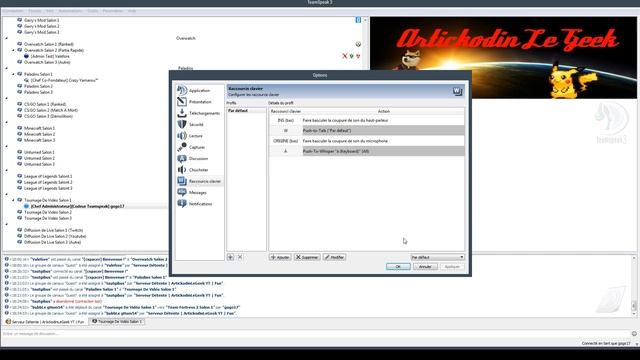The image size is (640, 360).
Task: Open the Discussion options category
Action: [199, 158]
